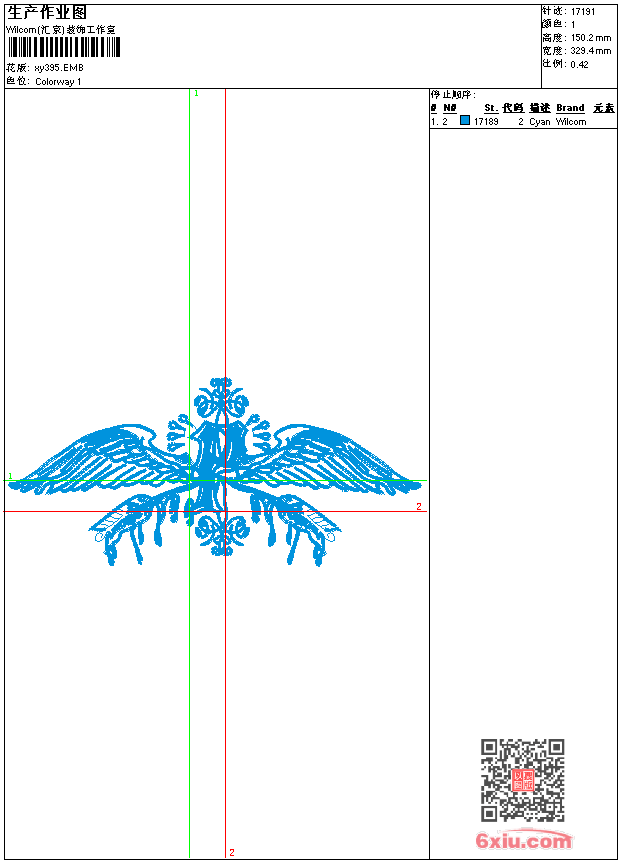The image size is (620, 860).
Task: Click the '代码' column header
Action: click(x=513, y=108)
